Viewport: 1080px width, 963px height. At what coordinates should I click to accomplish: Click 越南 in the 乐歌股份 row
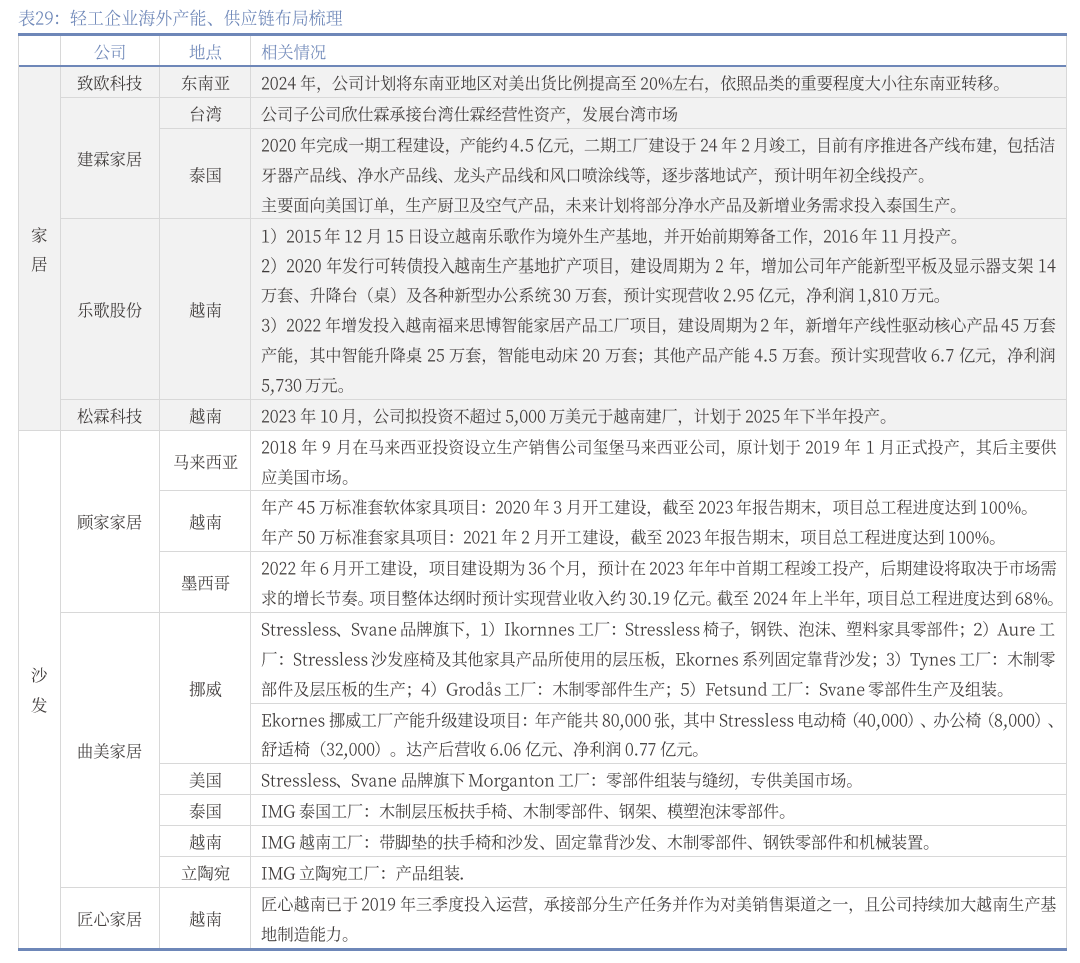coord(205,310)
